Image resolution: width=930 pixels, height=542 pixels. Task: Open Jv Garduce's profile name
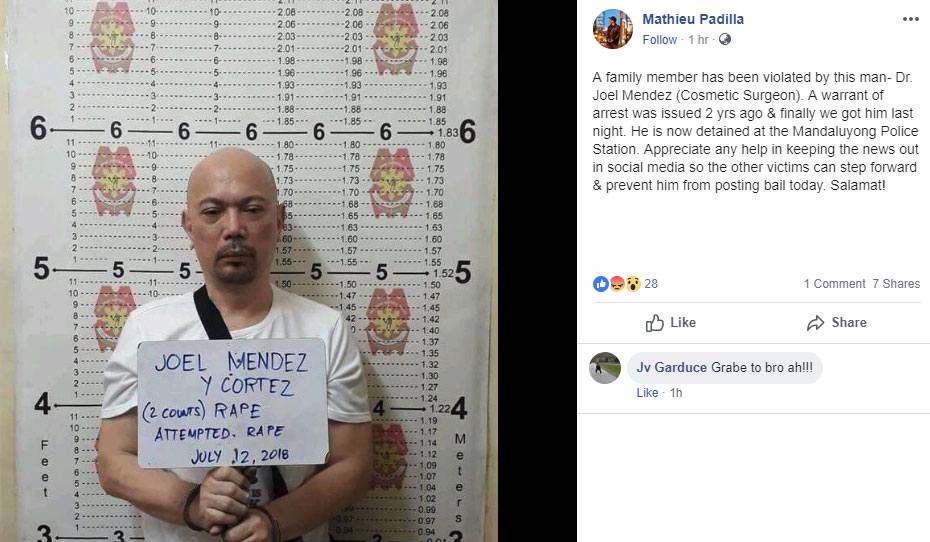pos(671,368)
